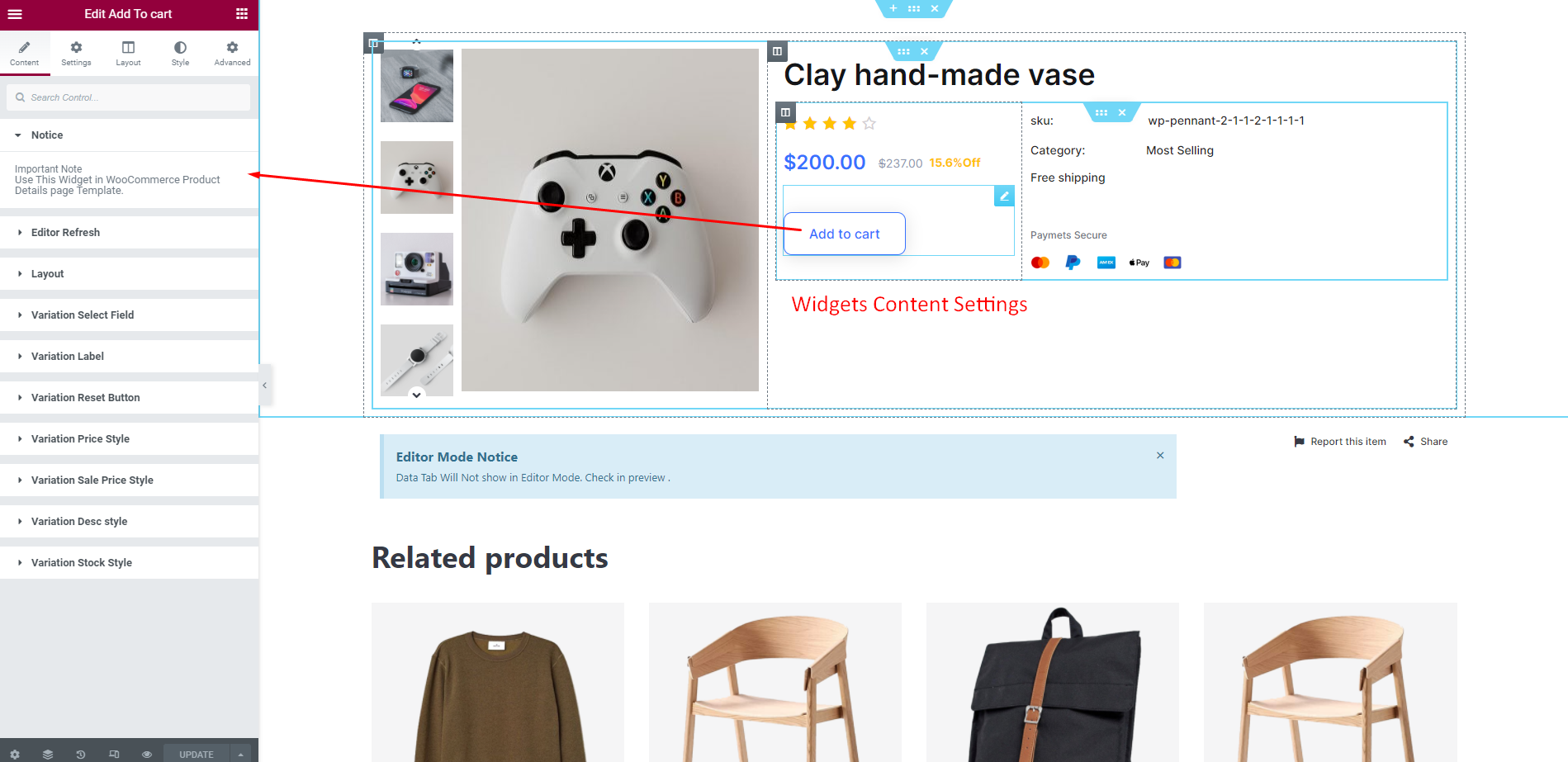
Task: Click the blue edit pencil on Add to cart widget
Action: click(x=1004, y=196)
